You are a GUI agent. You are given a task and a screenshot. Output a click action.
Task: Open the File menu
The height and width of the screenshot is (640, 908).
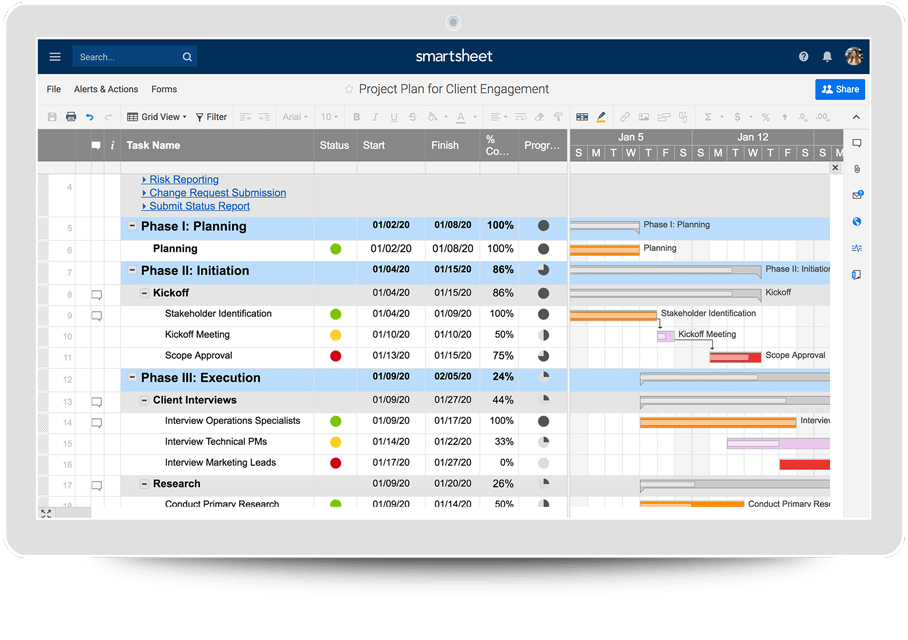point(53,89)
